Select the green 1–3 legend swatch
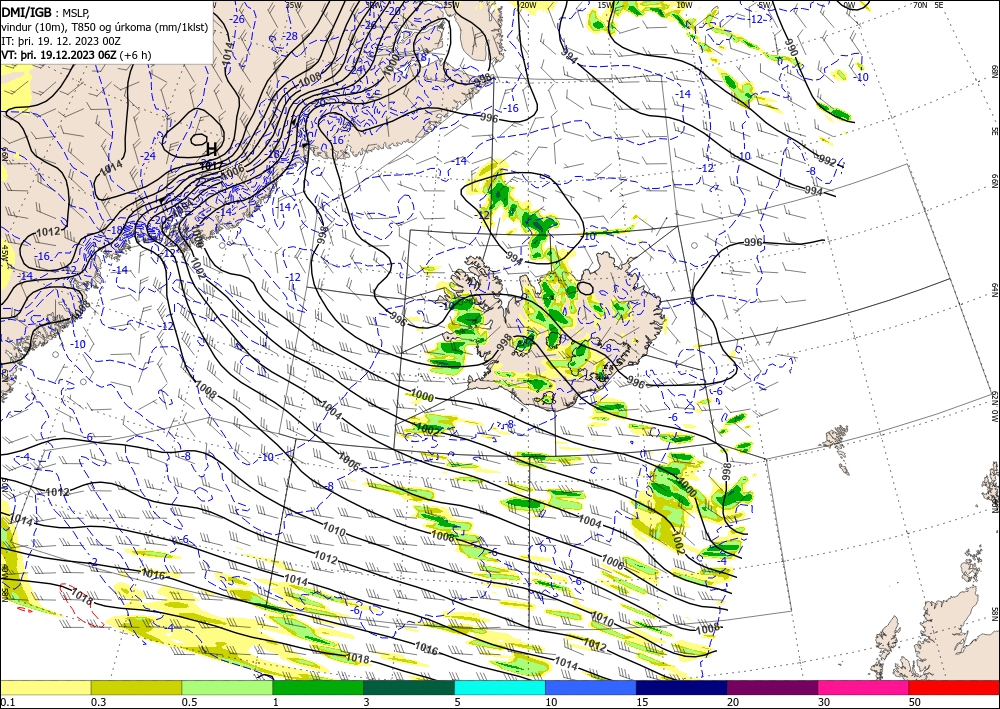Image resolution: width=1000 pixels, height=709 pixels. [318, 687]
